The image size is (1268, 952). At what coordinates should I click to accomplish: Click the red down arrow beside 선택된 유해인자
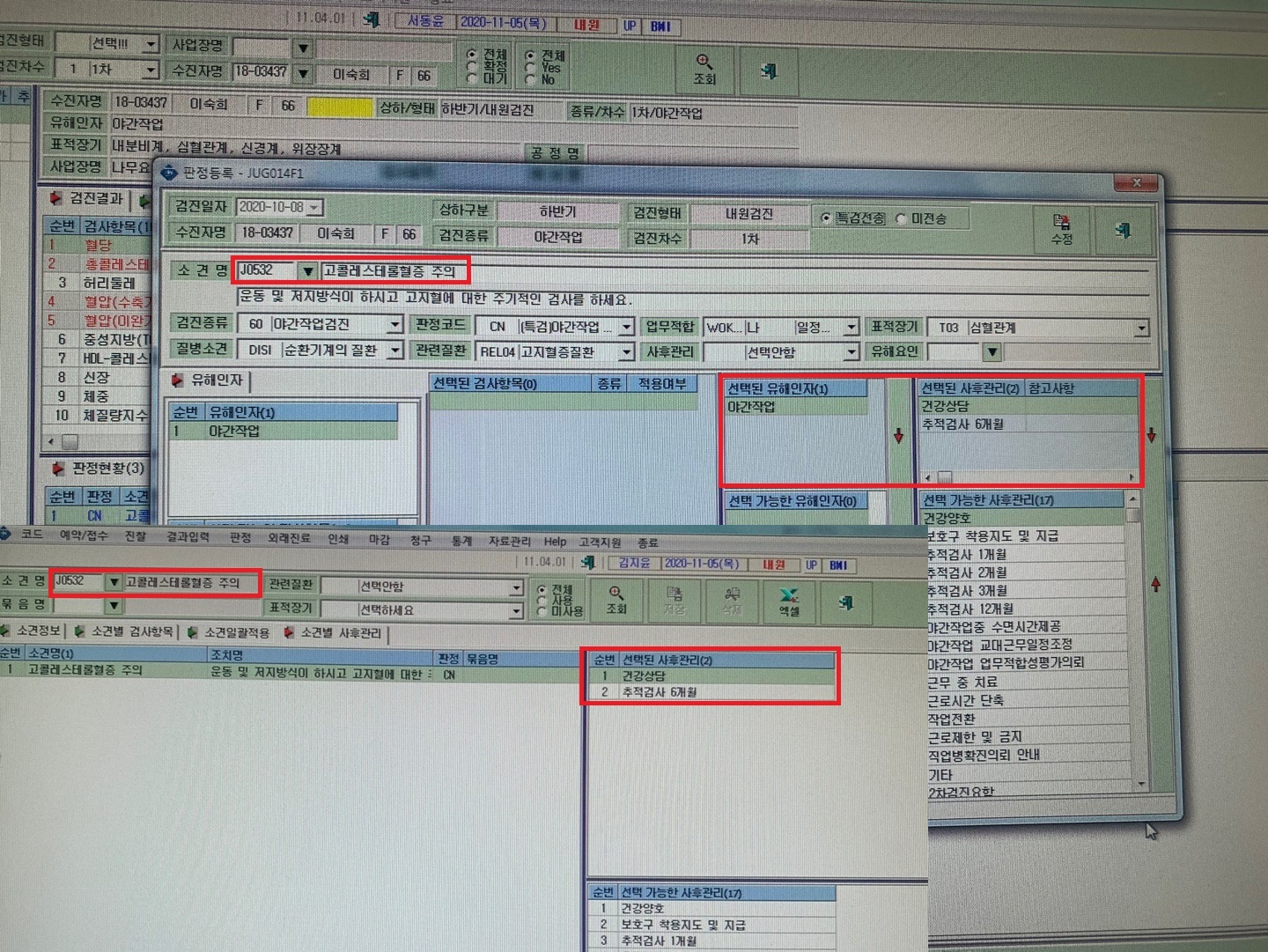click(898, 436)
